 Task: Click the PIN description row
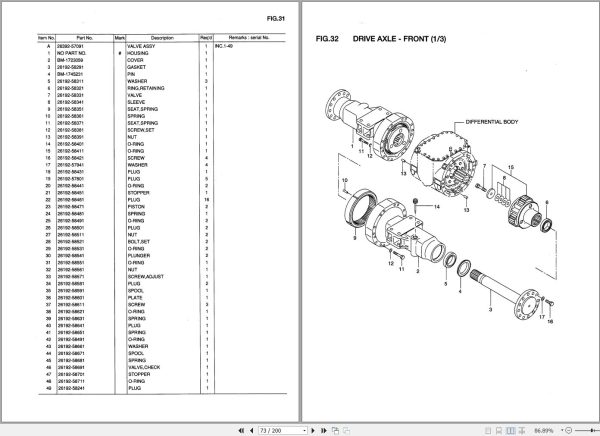[131, 74]
